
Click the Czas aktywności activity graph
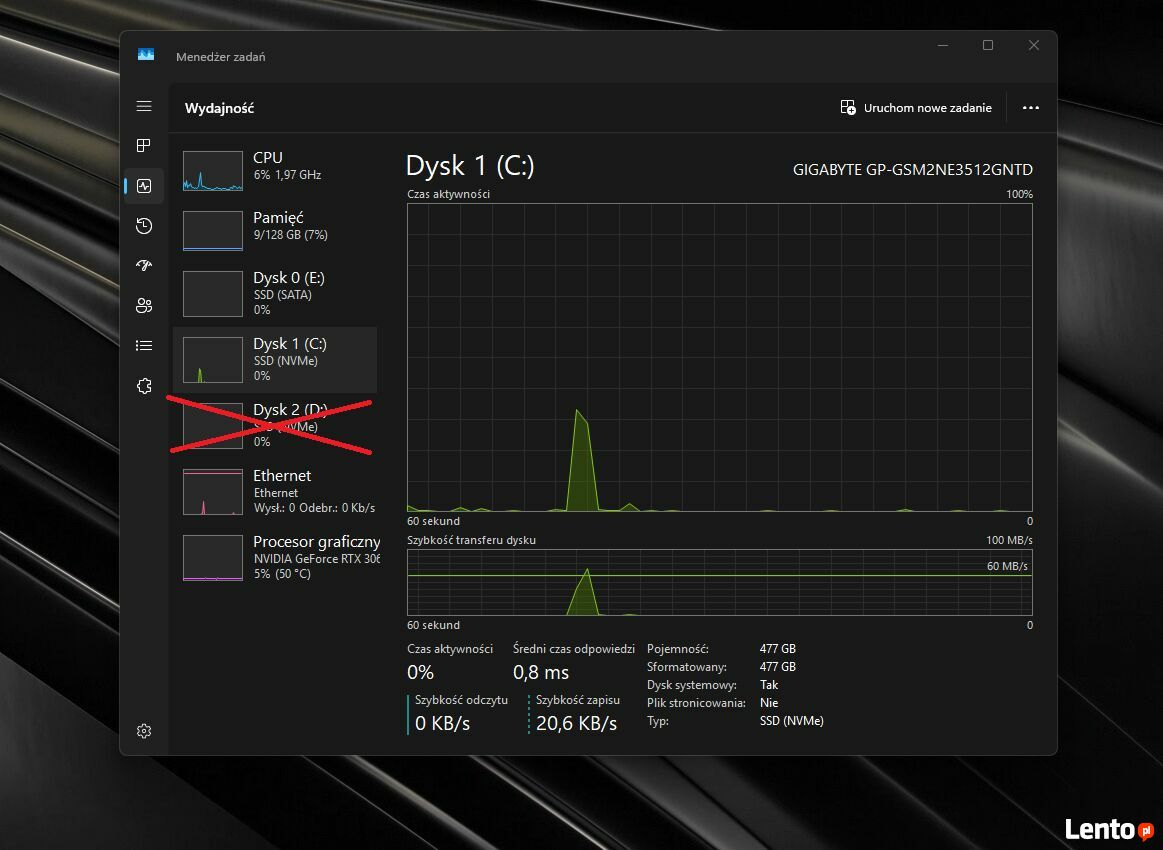(x=720, y=356)
